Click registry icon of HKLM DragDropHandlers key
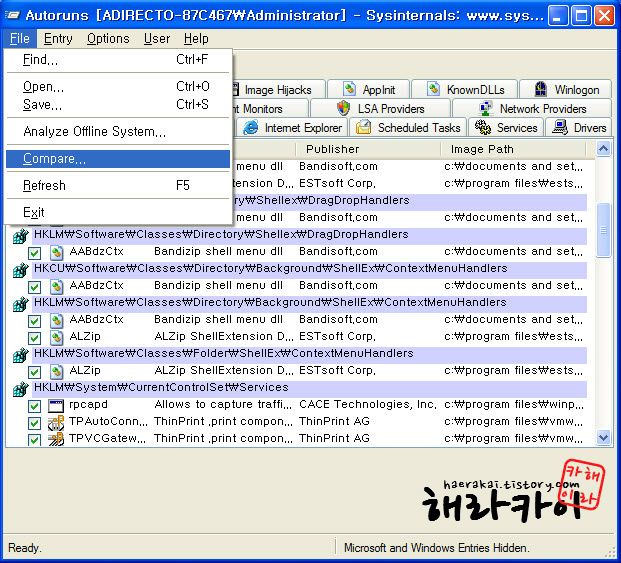This screenshot has width=621, height=563. click(21, 236)
